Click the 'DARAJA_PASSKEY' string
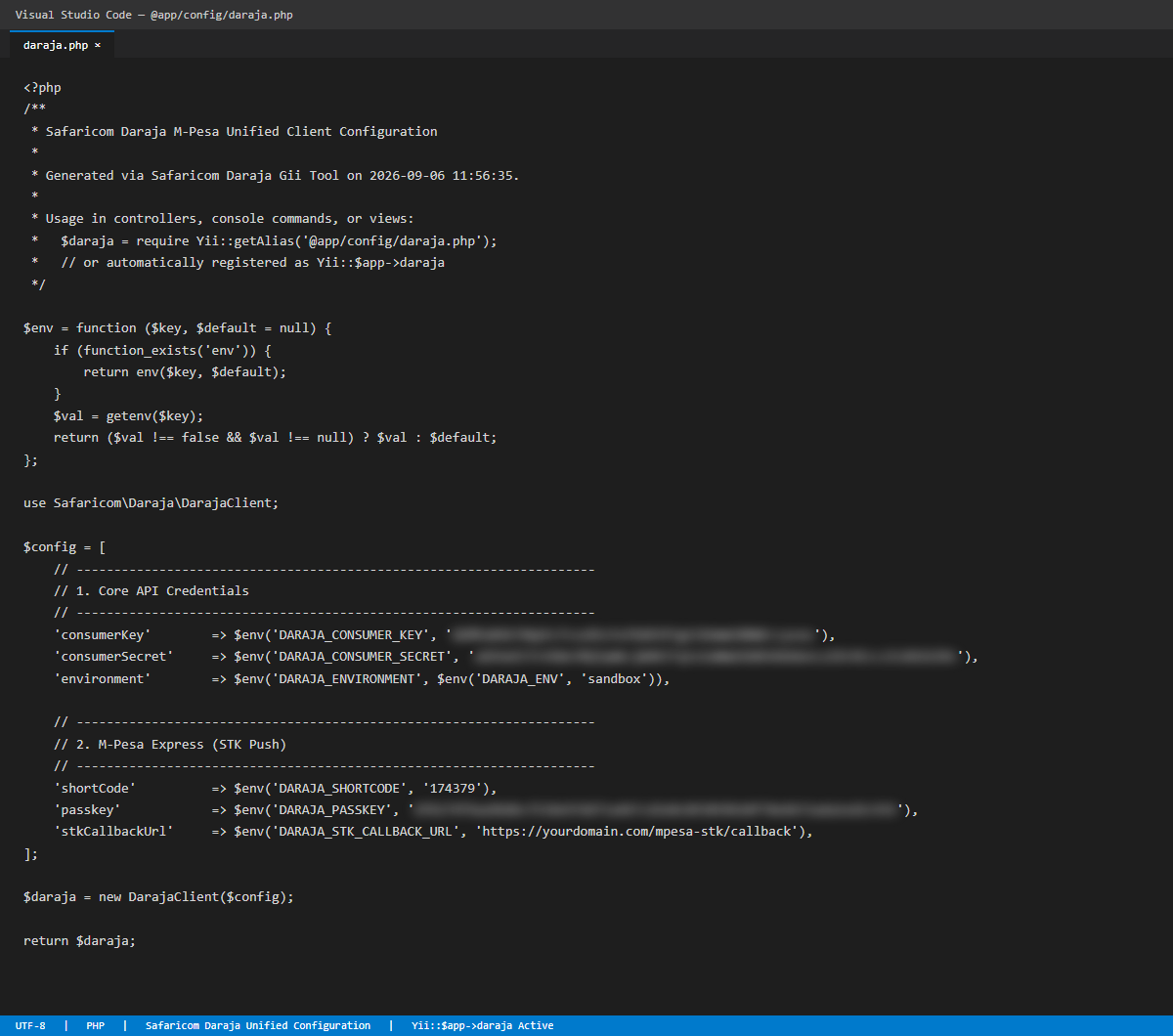The image size is (1173, 1036). 331,809
